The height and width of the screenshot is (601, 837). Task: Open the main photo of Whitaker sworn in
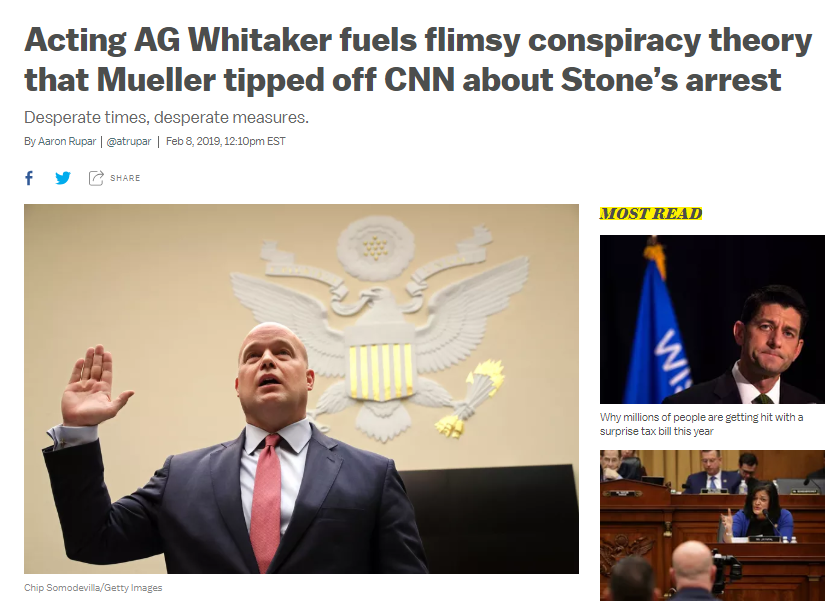pyautogui.click(x=301, y=389)
